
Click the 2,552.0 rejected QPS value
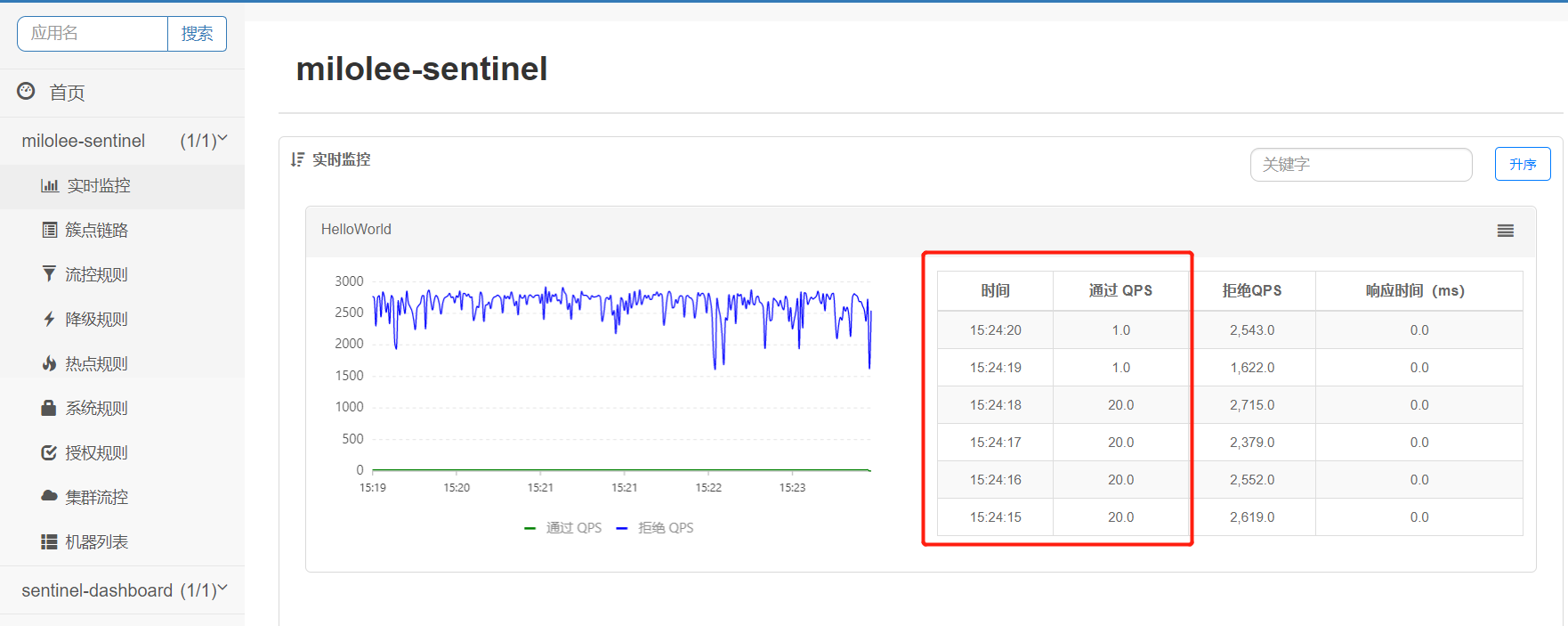1252,480
